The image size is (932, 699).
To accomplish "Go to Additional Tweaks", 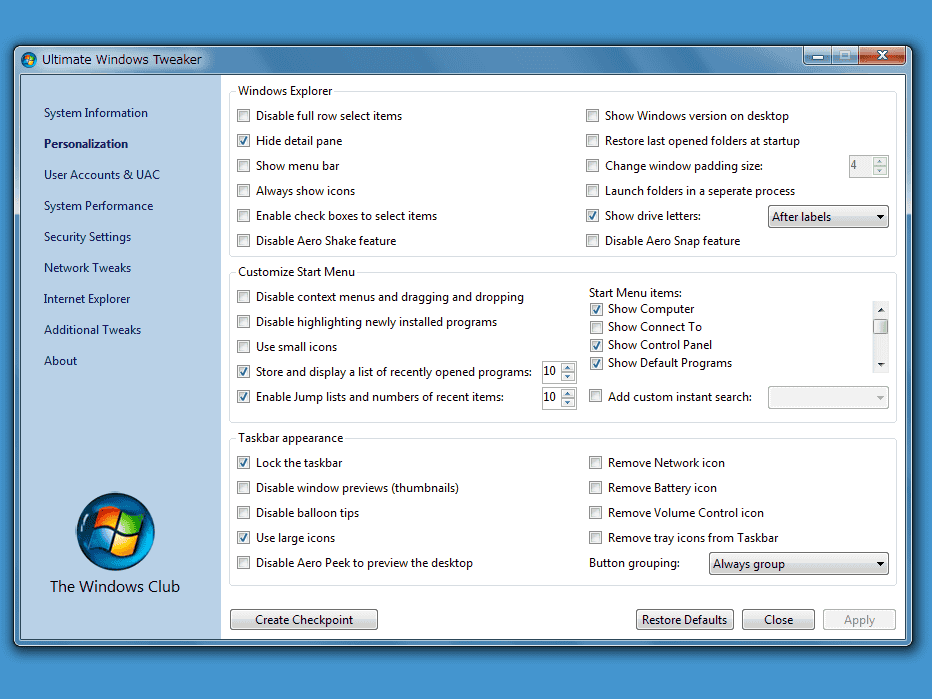I will click(x=92, y=329).
